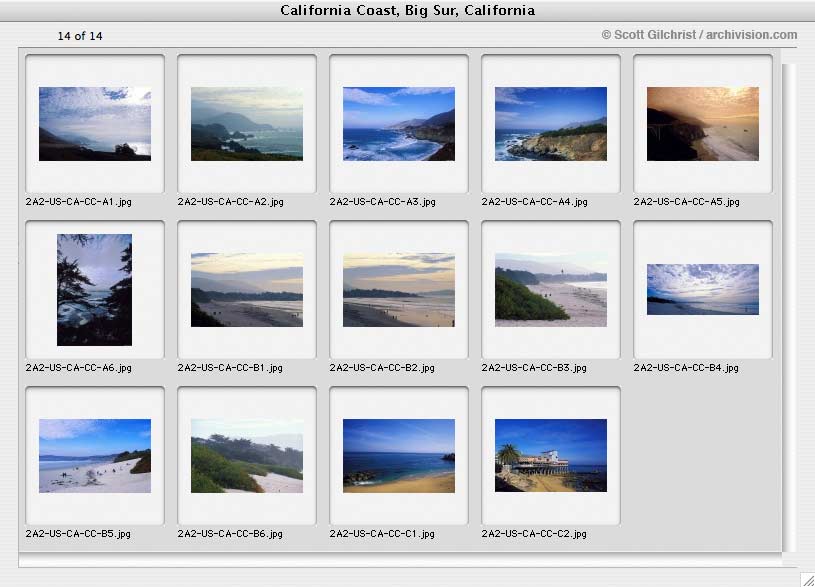Select the 2A2-US-CA-CC-C2.jpg pier building thumbnail
Viewport: 815px width, 587px height.
point(551,455)
